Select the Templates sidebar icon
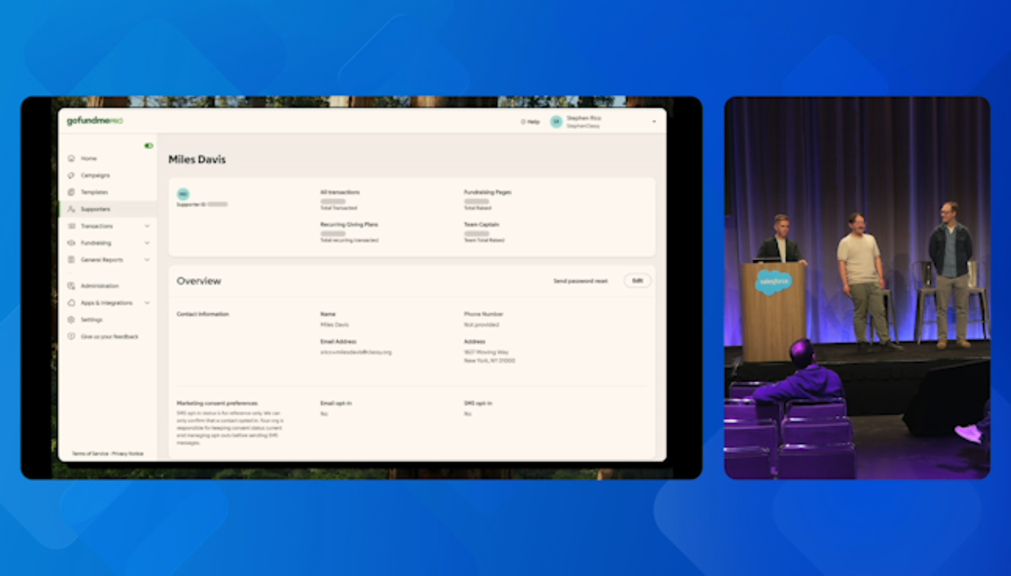This screenshot has width=1011, height=576. (71, 192)
